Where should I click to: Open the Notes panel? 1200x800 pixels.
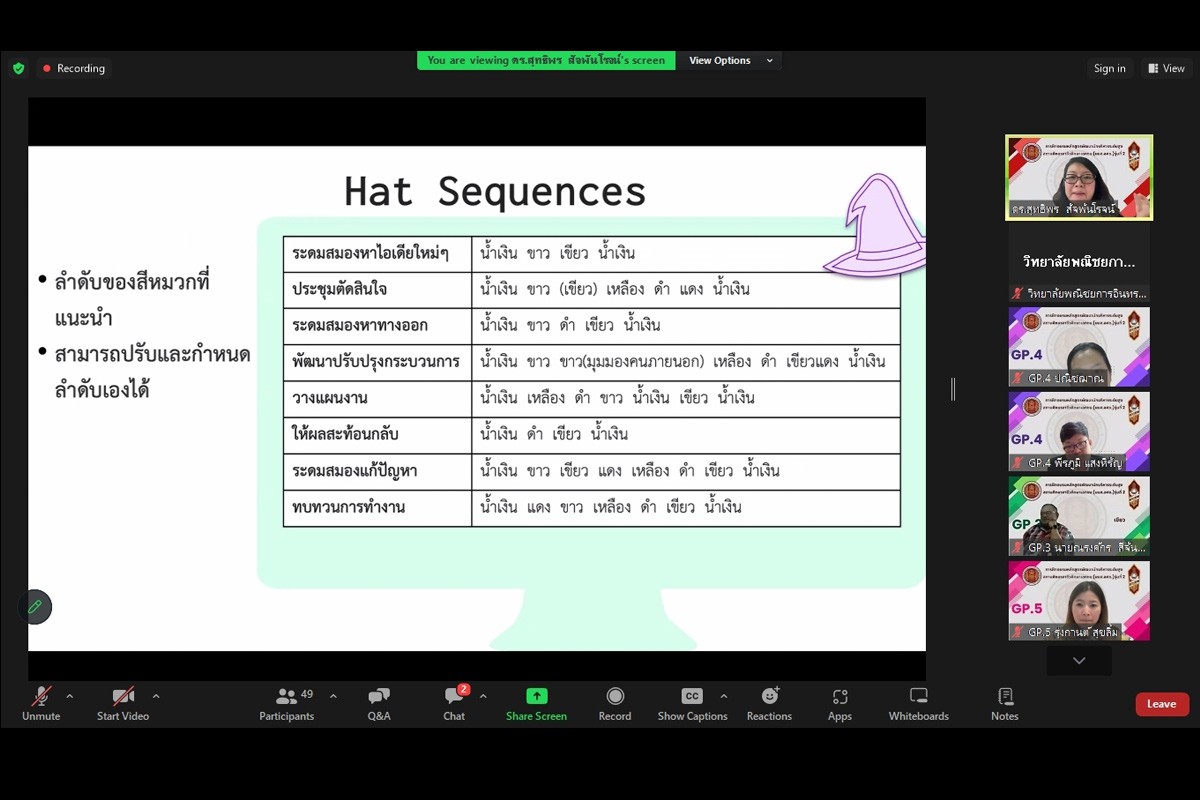click(x=1005, y=696)
